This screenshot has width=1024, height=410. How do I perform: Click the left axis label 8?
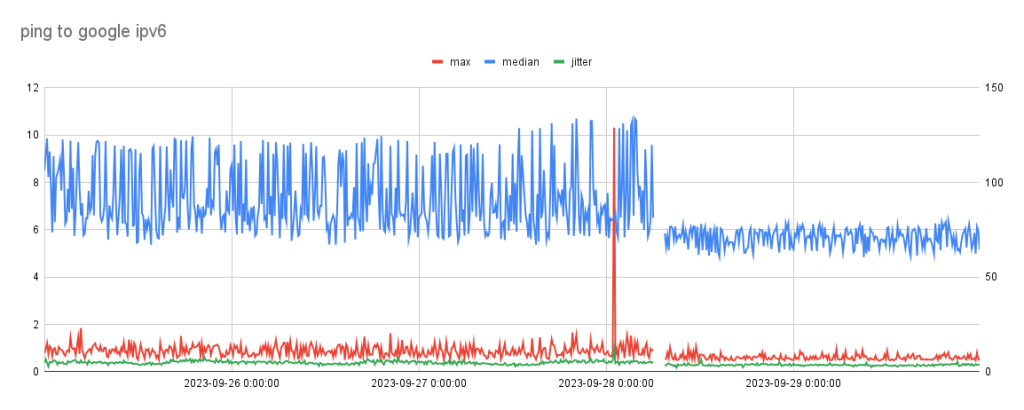(x=35, y=182)
